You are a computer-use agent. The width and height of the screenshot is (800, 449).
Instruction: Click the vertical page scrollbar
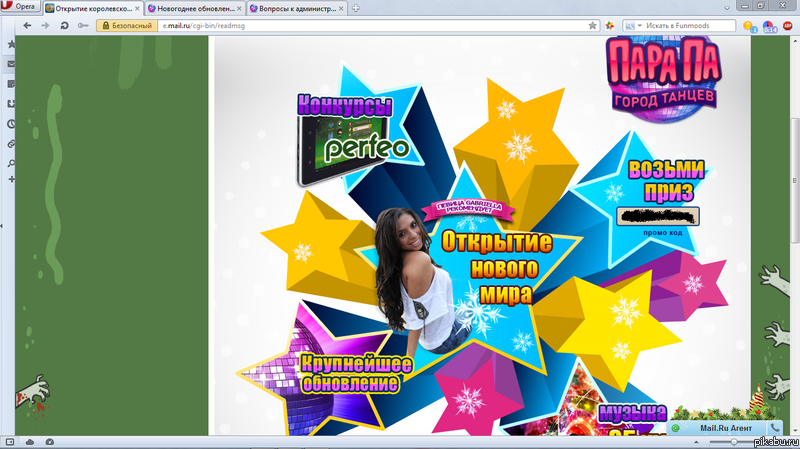(x=795, y=180)
